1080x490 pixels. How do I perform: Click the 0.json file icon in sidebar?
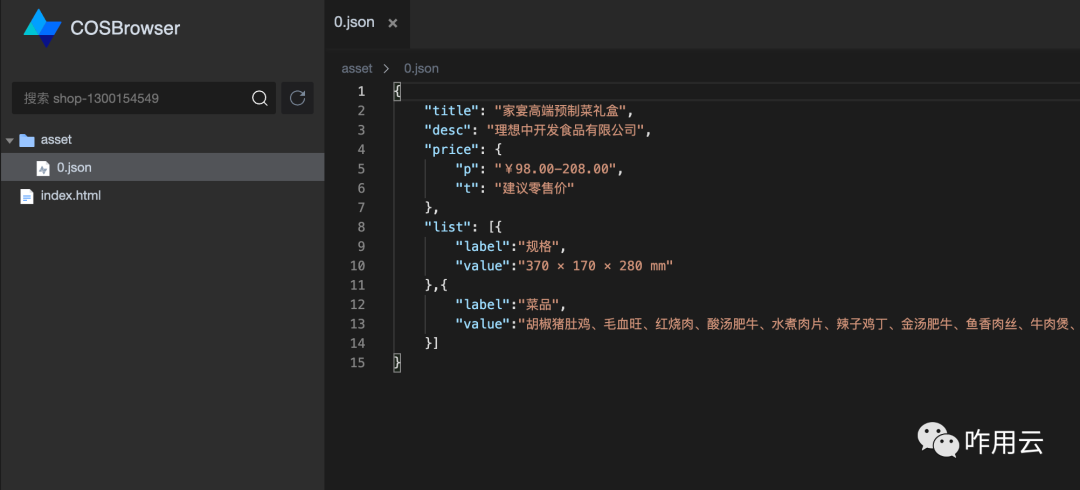[x=43, y=168]
